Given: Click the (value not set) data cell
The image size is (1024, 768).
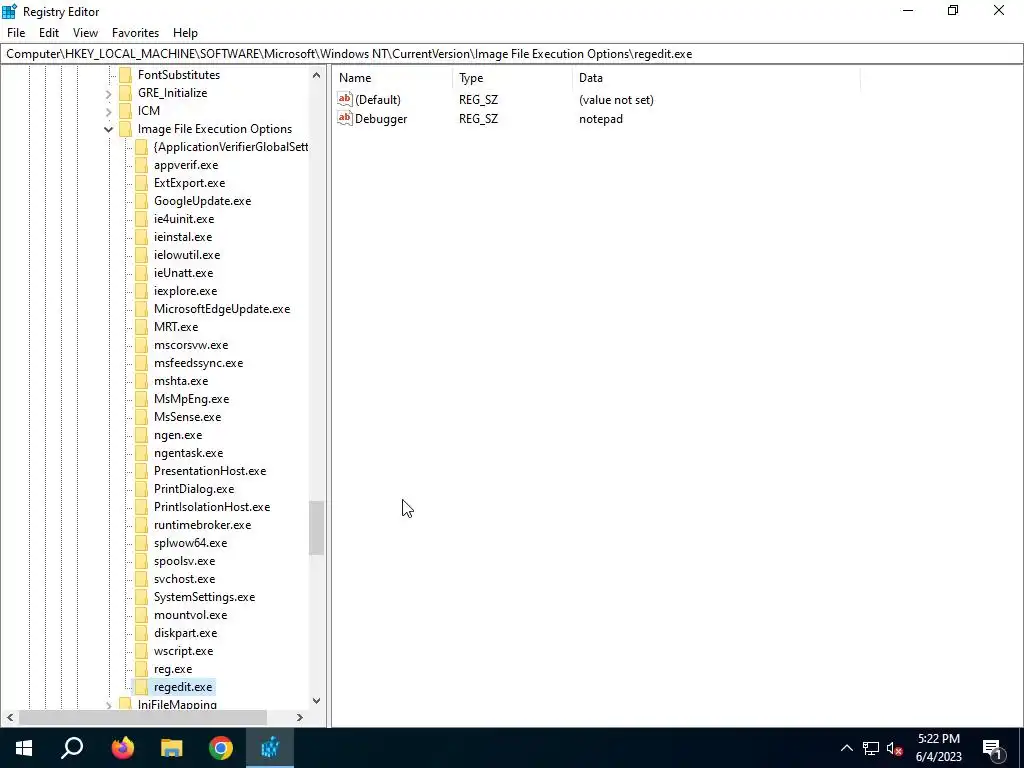Looking at the screenshot, I should [616, 100].
